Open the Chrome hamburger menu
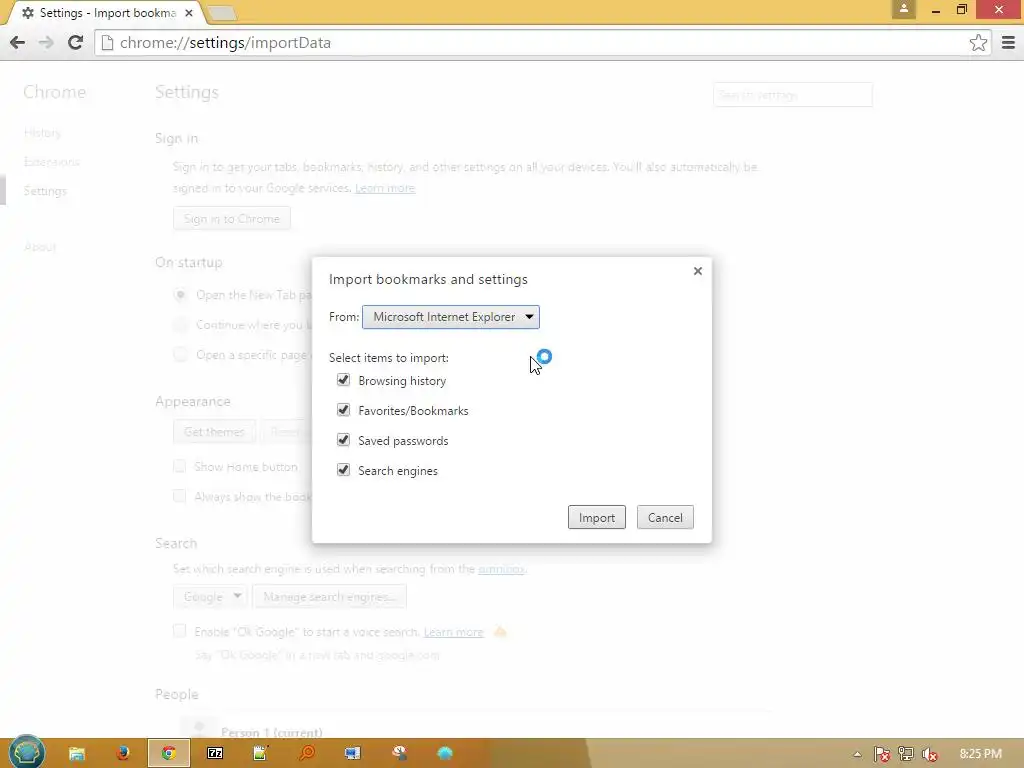1024x768 pixels. pos(1008,43)
